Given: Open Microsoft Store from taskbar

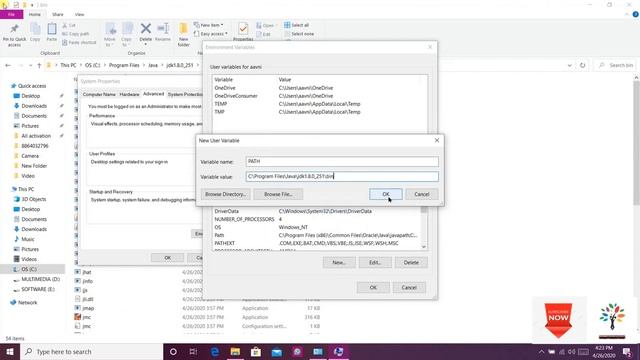Looking at the screenshot, I should [256, 351].
